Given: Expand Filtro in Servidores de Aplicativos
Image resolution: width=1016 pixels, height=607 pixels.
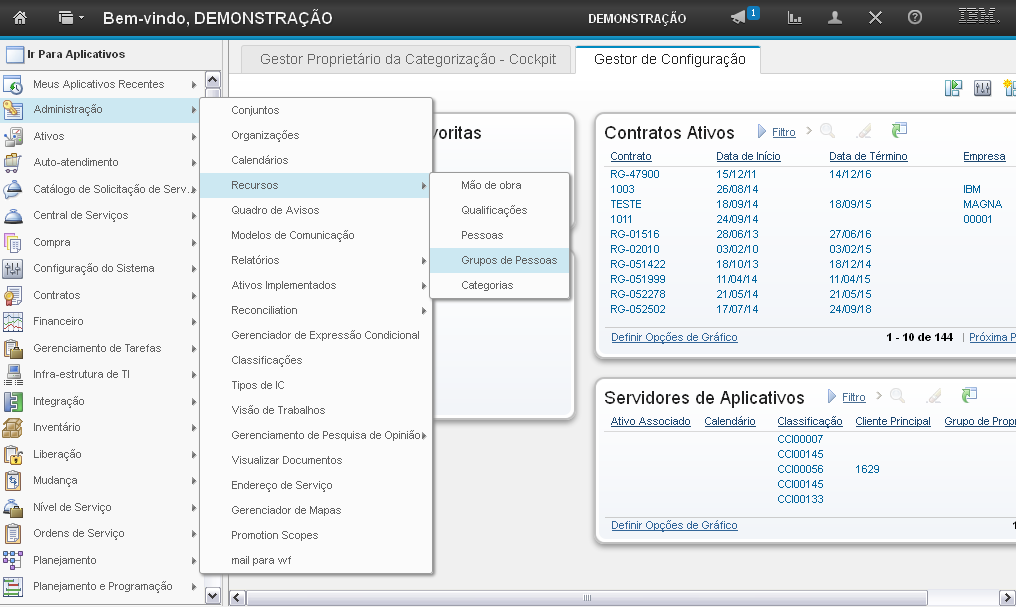Looking at the screenshot, I should point(853,398).
